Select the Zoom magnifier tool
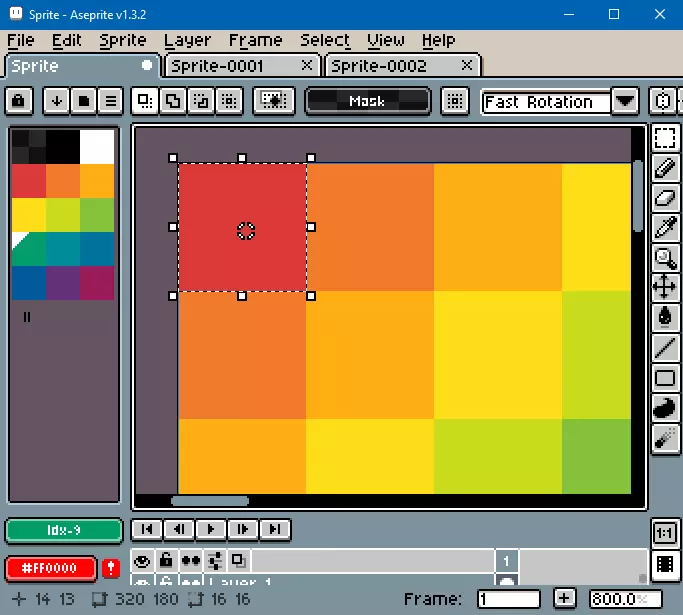 pos(665,257)
